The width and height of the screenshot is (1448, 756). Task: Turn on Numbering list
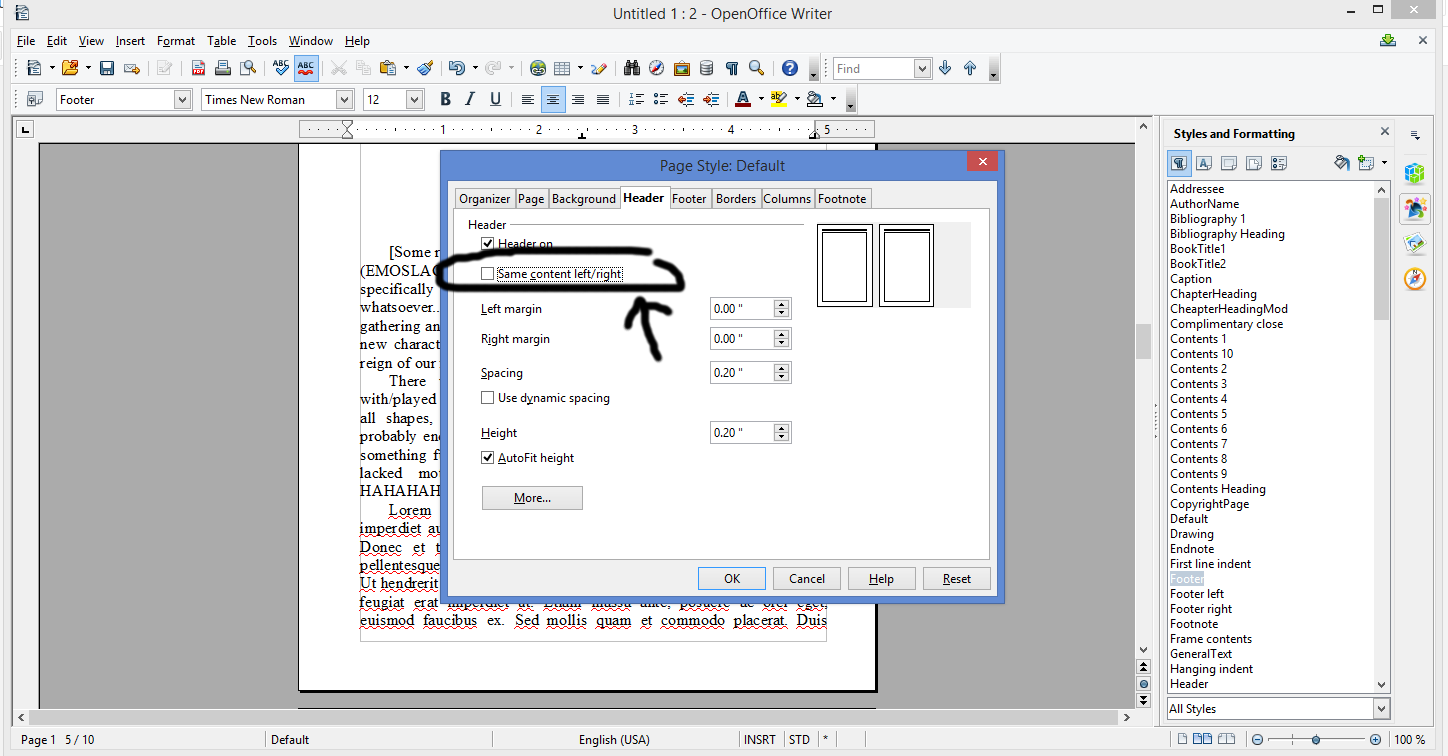(x=635, y=99)
